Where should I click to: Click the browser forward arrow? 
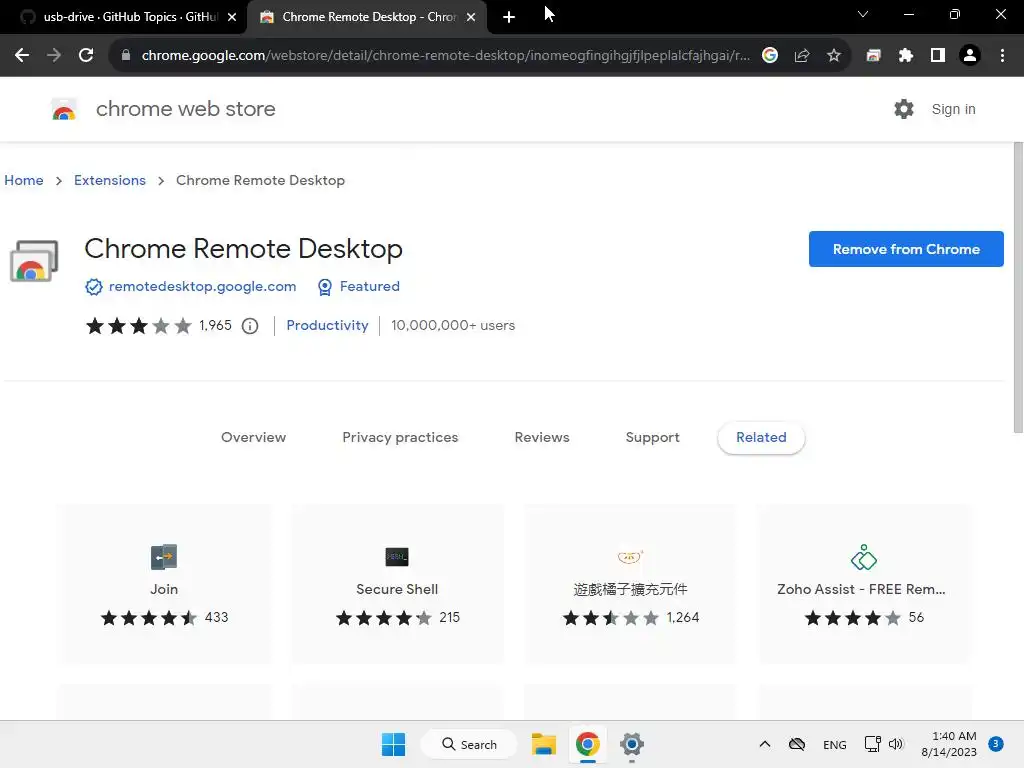pyautogui.click(x=54, y=56)
